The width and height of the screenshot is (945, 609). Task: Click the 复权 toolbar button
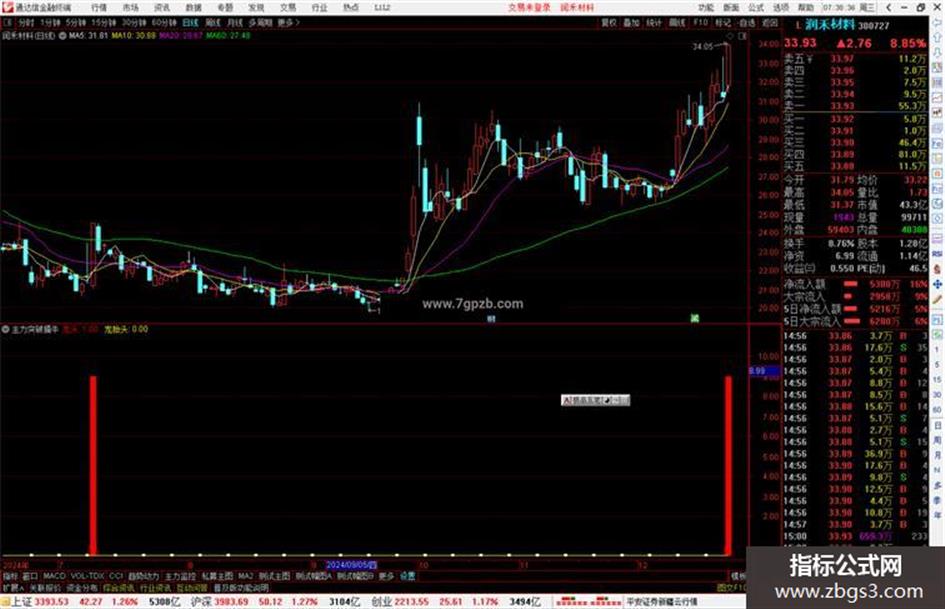(609, 22)
